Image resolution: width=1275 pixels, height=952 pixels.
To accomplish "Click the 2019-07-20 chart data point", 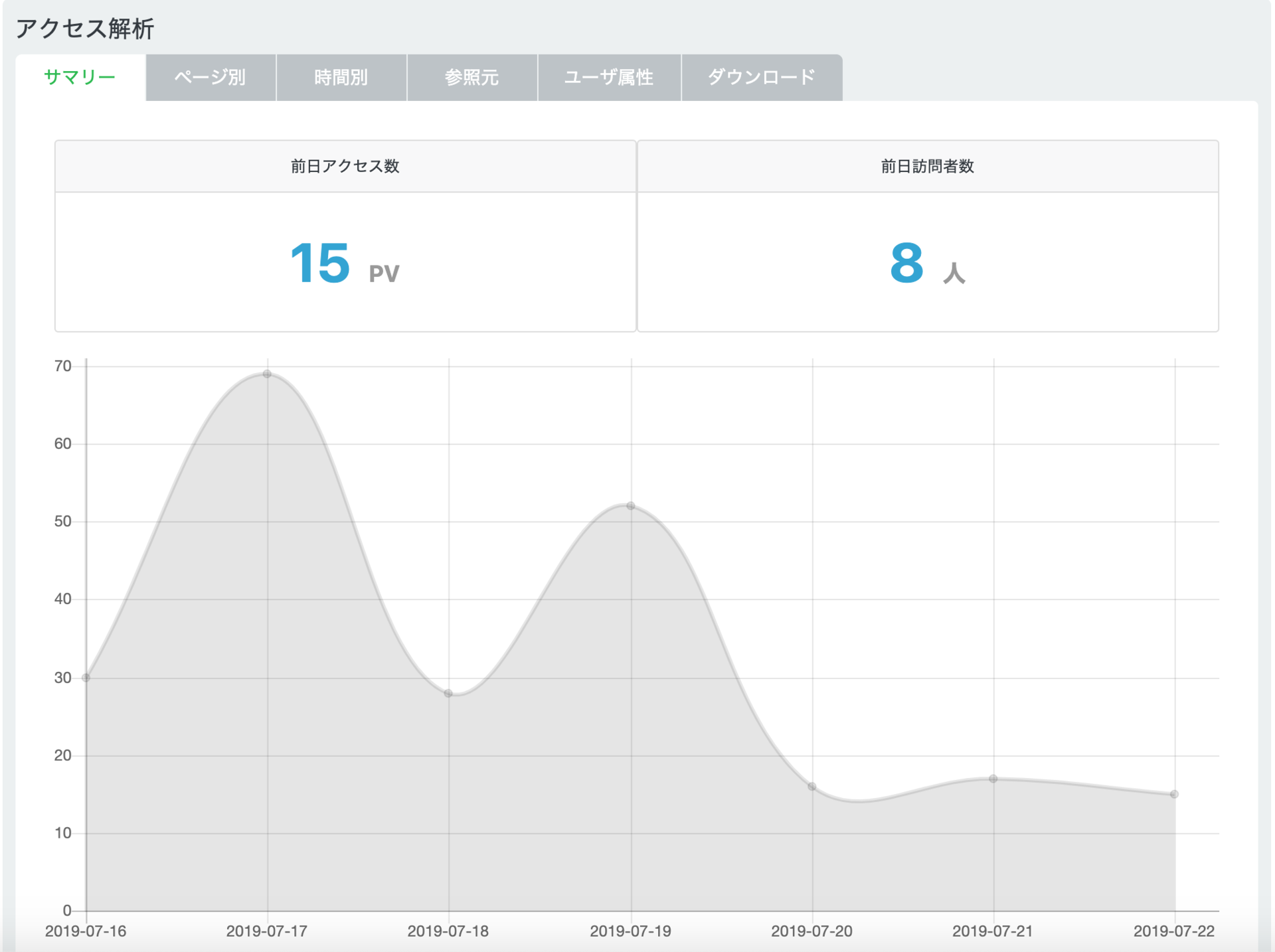I will click(x=812, y=787).
